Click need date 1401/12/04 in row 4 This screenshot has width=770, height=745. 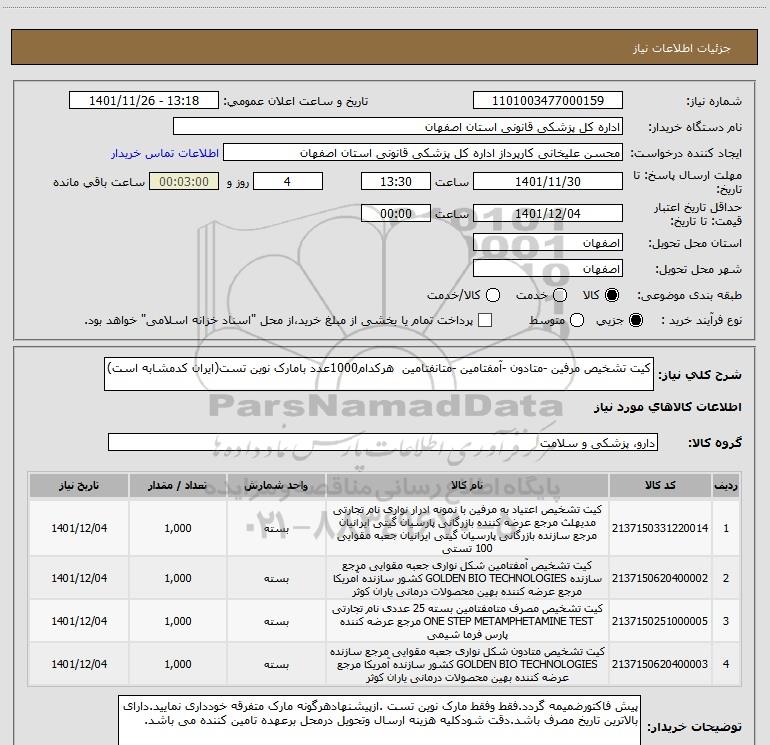(x=79, y=664)
